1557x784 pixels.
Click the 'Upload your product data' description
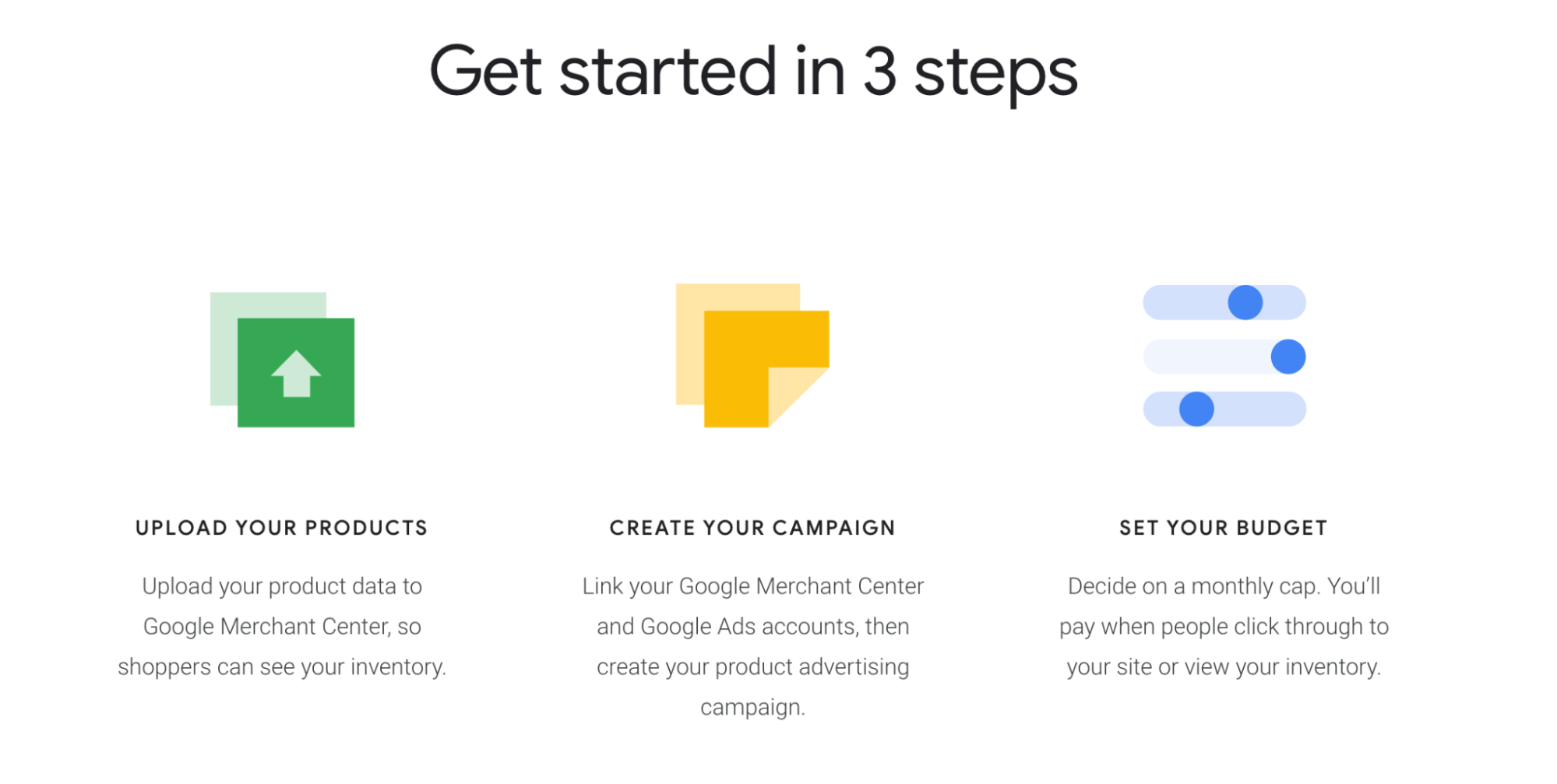(x=282, y=626)
